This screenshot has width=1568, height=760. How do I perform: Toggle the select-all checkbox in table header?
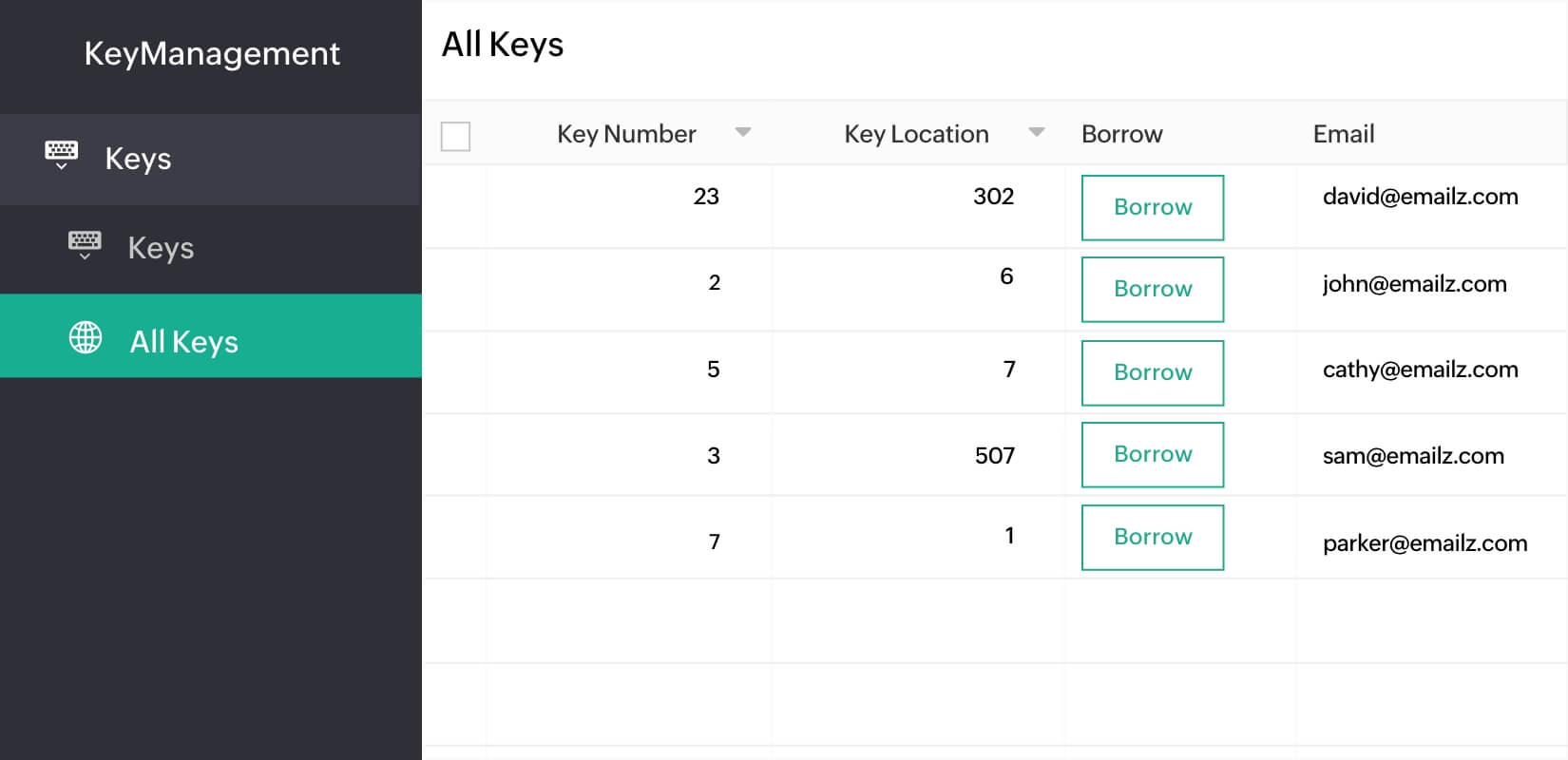(x=456, y=136)
